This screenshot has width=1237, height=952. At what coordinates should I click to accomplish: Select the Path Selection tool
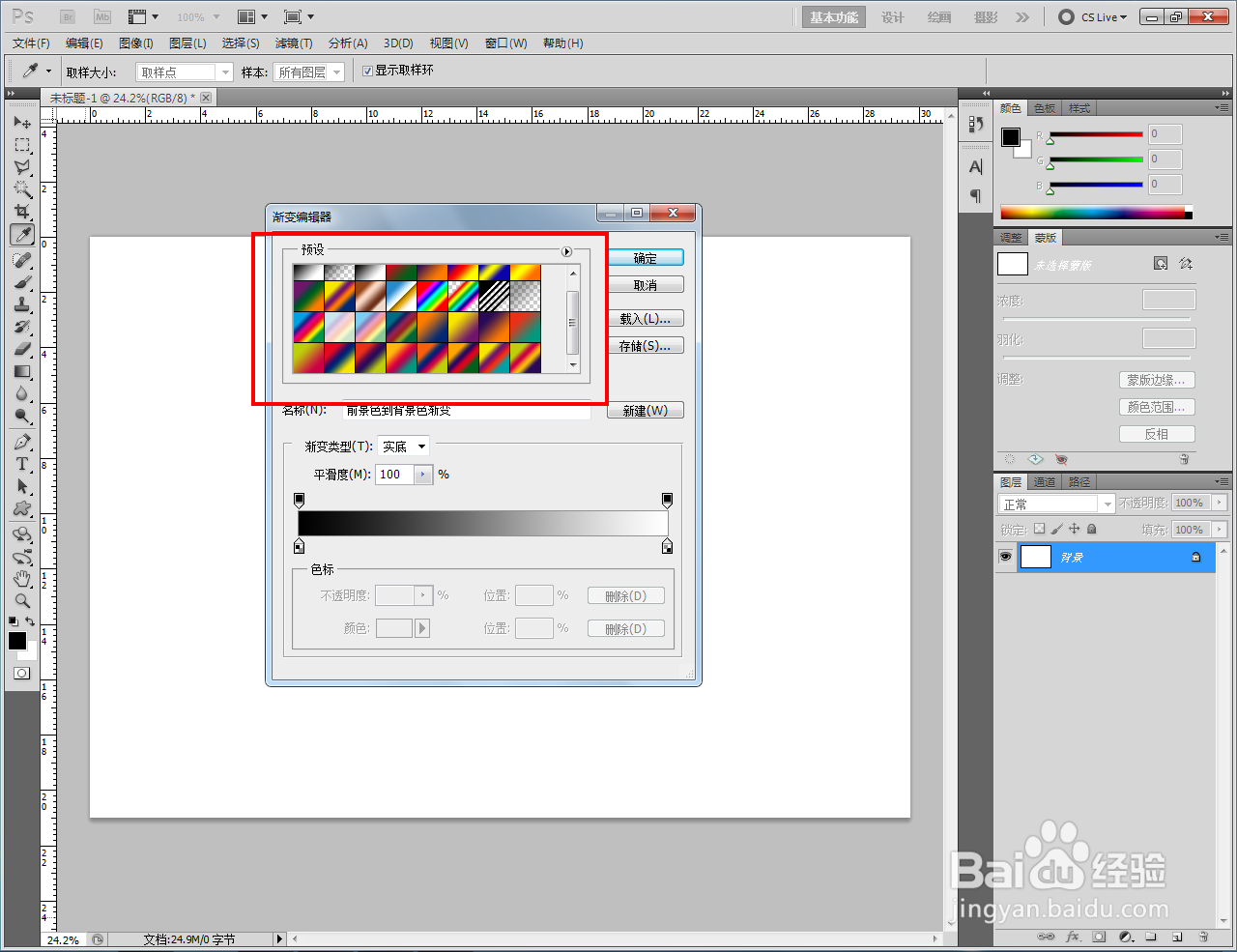click(22, 486)
